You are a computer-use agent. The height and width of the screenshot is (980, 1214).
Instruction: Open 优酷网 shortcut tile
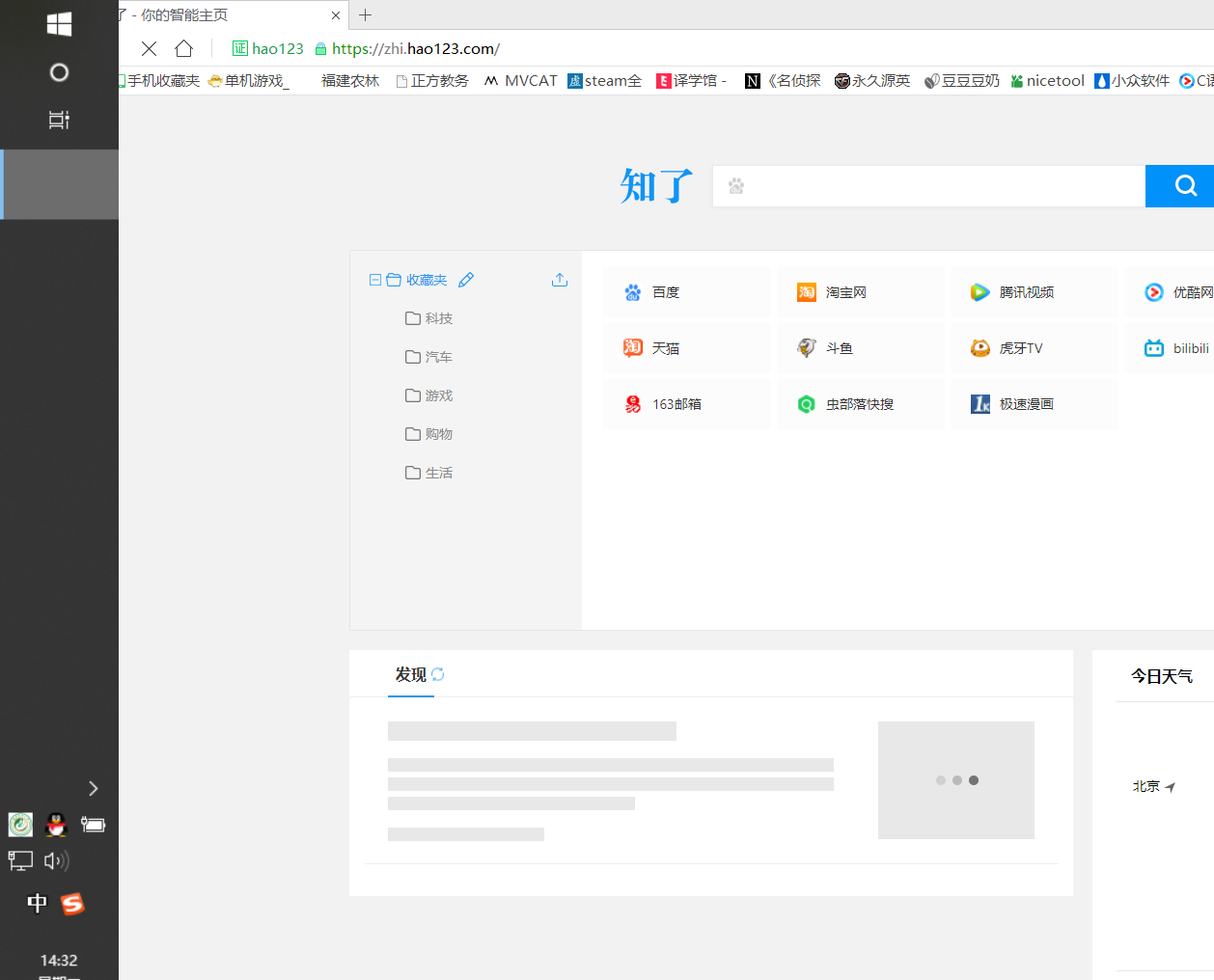pyautogui.click(x=1170, y=292)
